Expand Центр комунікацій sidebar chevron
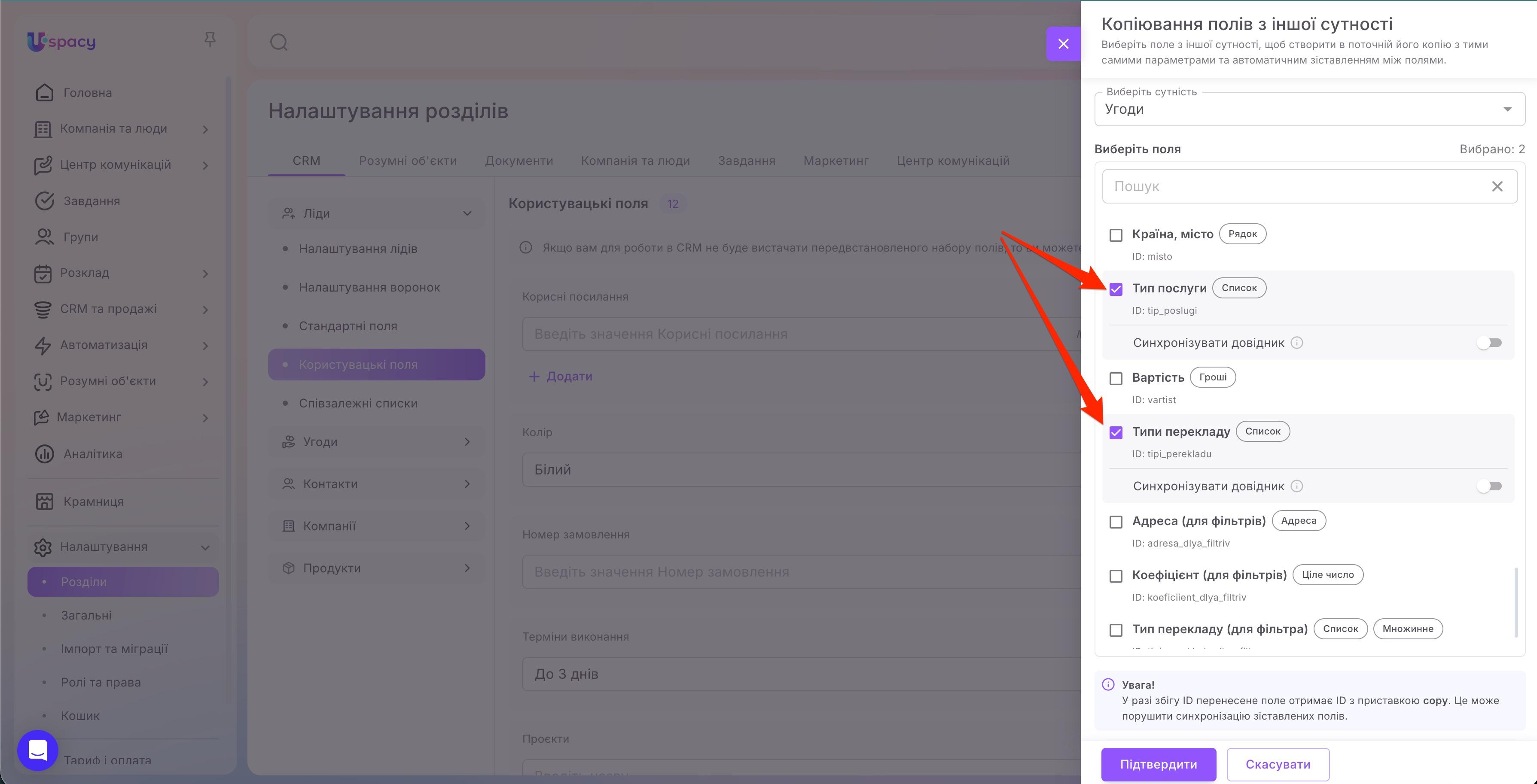Image resolution: width=1537 pixels, height=784 pixels. [205, 165]
